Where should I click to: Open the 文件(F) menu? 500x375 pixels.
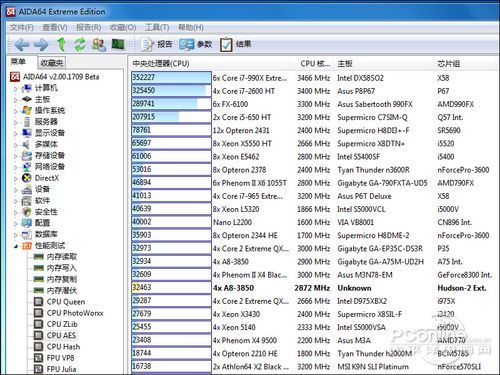(x=21, y=27)
